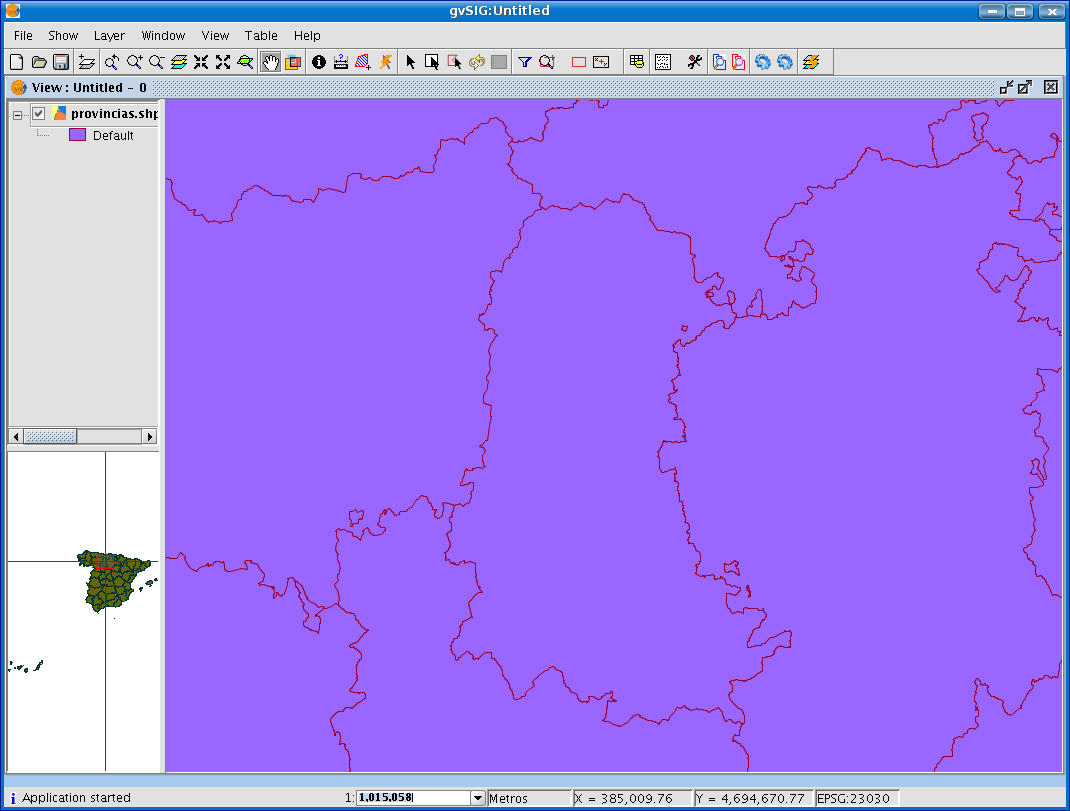Save project floppy disk icon
Screen dimensions: 1070x811
coord(61,62)
